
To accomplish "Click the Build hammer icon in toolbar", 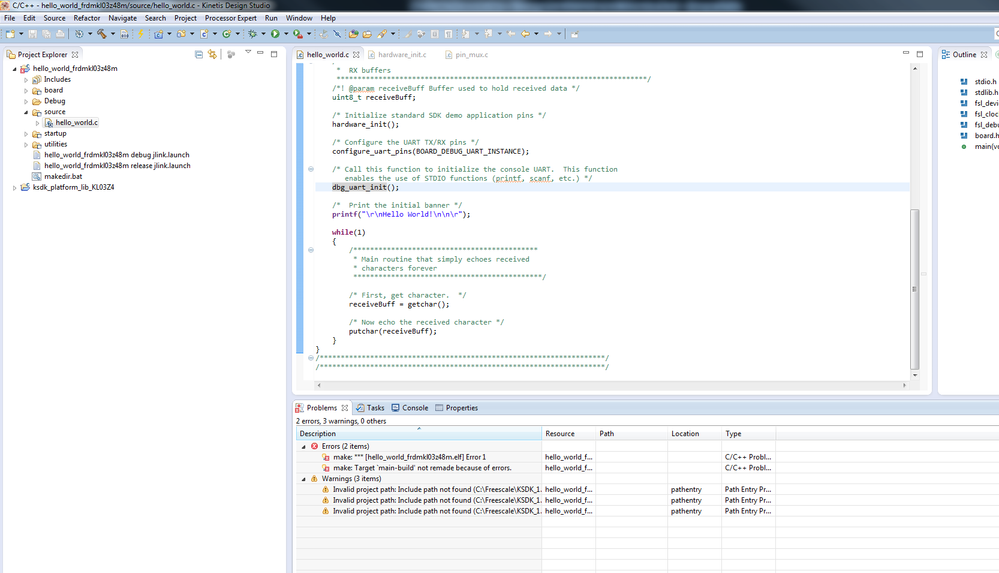I will click(x=101, y=34).
